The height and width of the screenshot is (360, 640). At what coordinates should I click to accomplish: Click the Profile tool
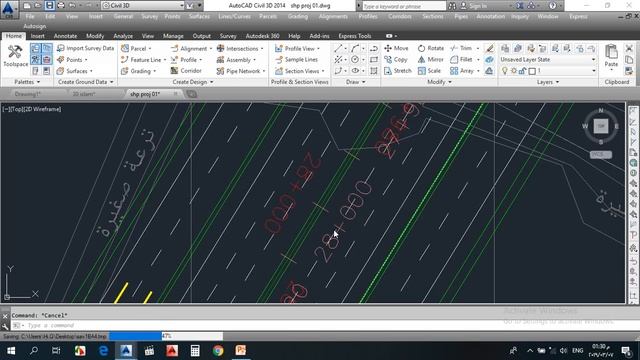pos(186,60)
